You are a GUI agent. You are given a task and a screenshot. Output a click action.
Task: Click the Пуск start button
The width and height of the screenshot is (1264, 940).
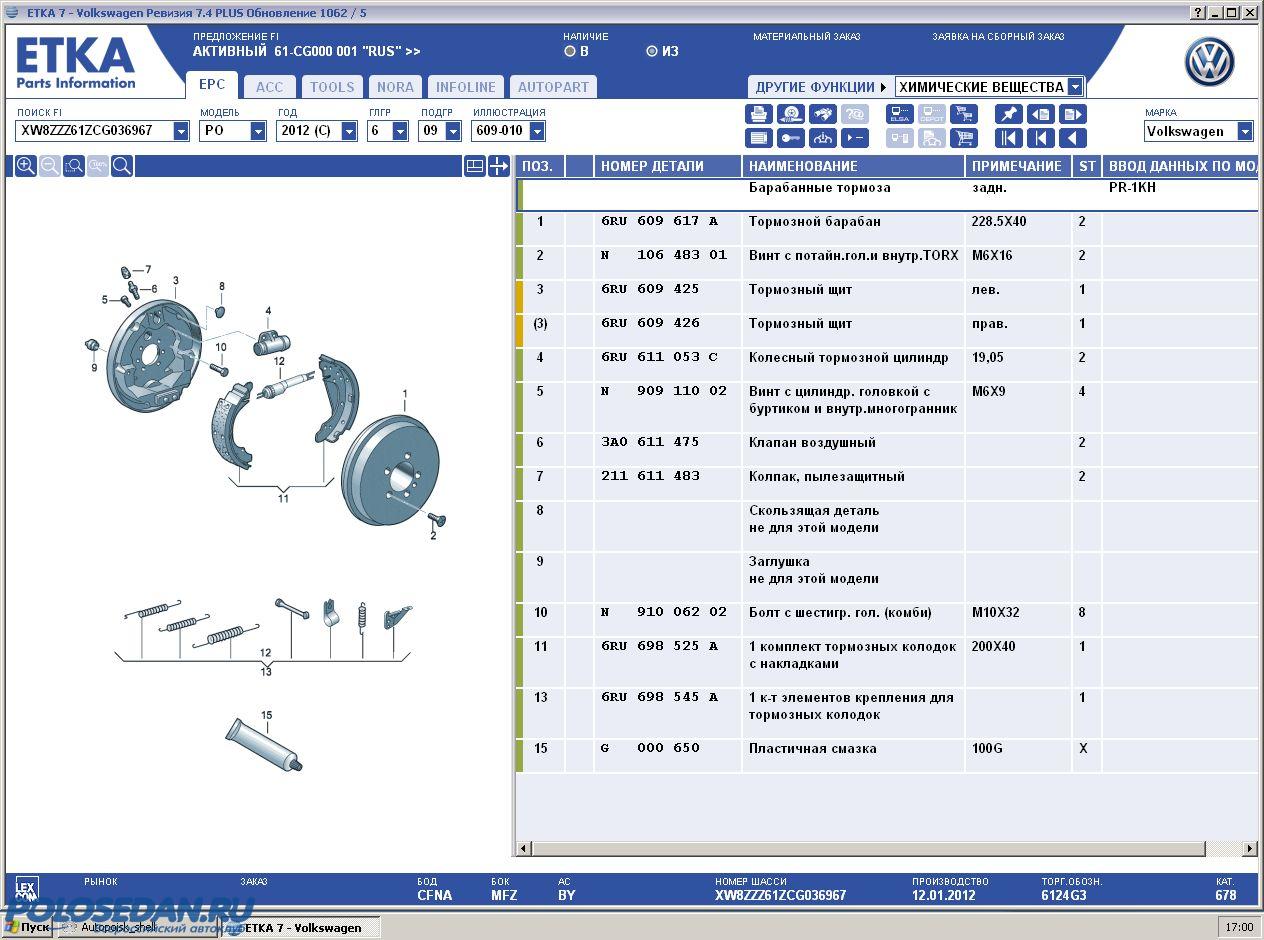tap(27, 927)
